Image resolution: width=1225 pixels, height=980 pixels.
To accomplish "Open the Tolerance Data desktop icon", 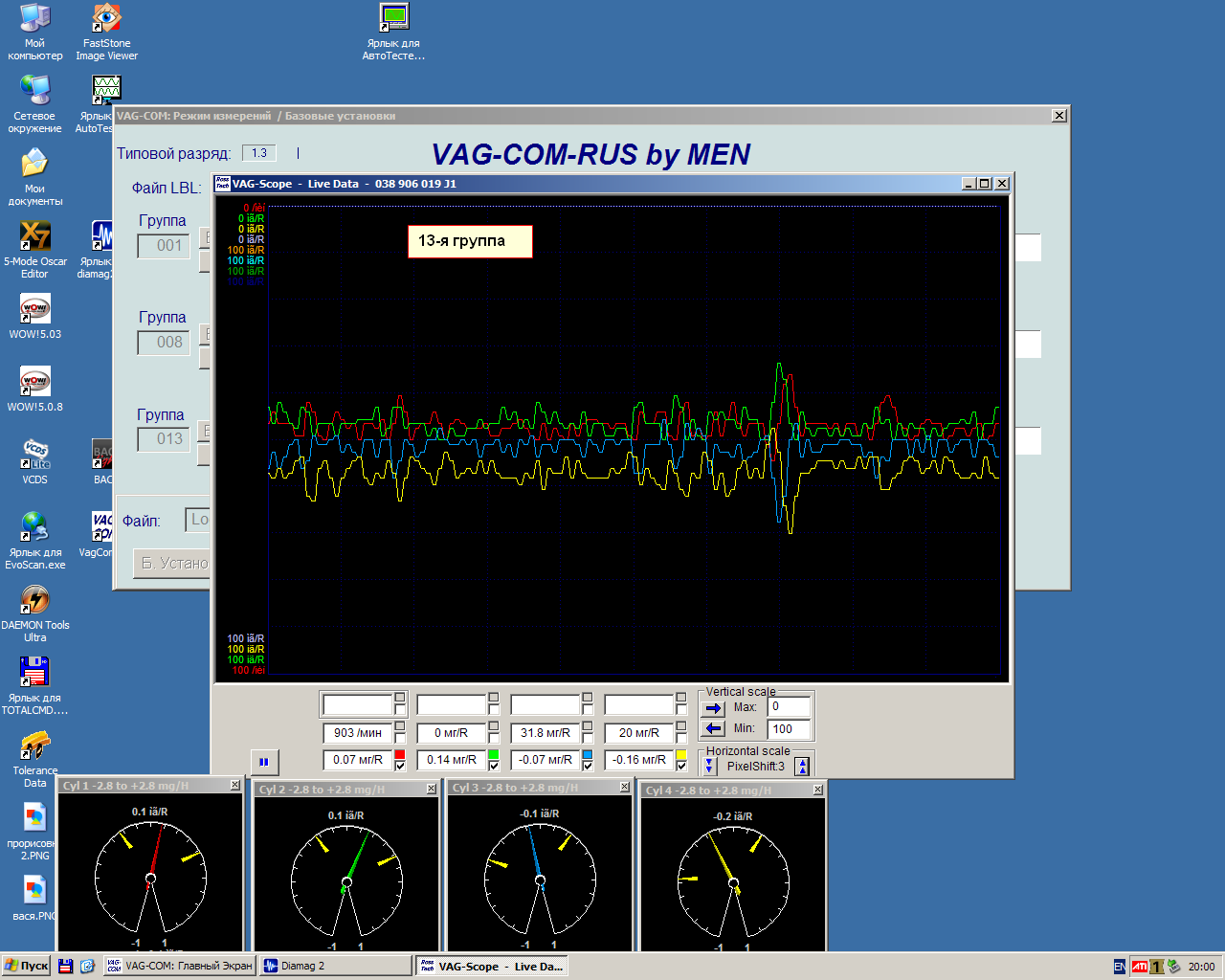I will 35,760.
